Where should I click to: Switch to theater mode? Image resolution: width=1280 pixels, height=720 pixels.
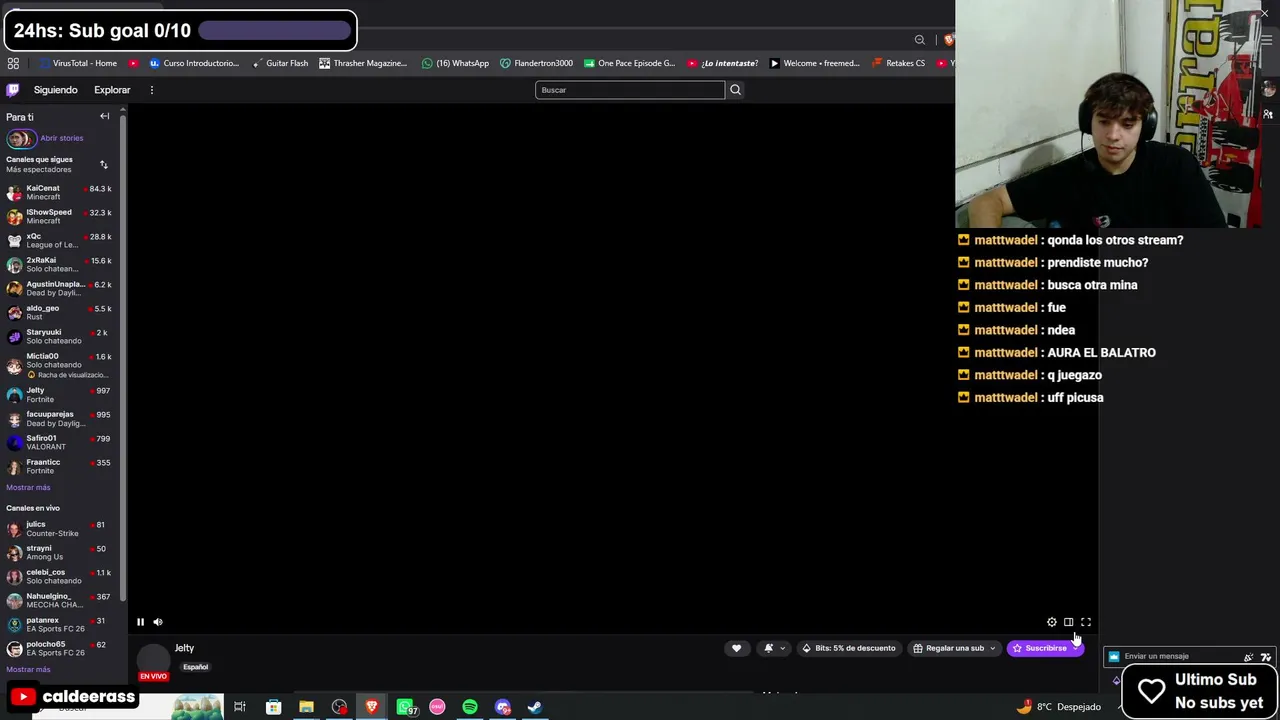(1068, 622)
